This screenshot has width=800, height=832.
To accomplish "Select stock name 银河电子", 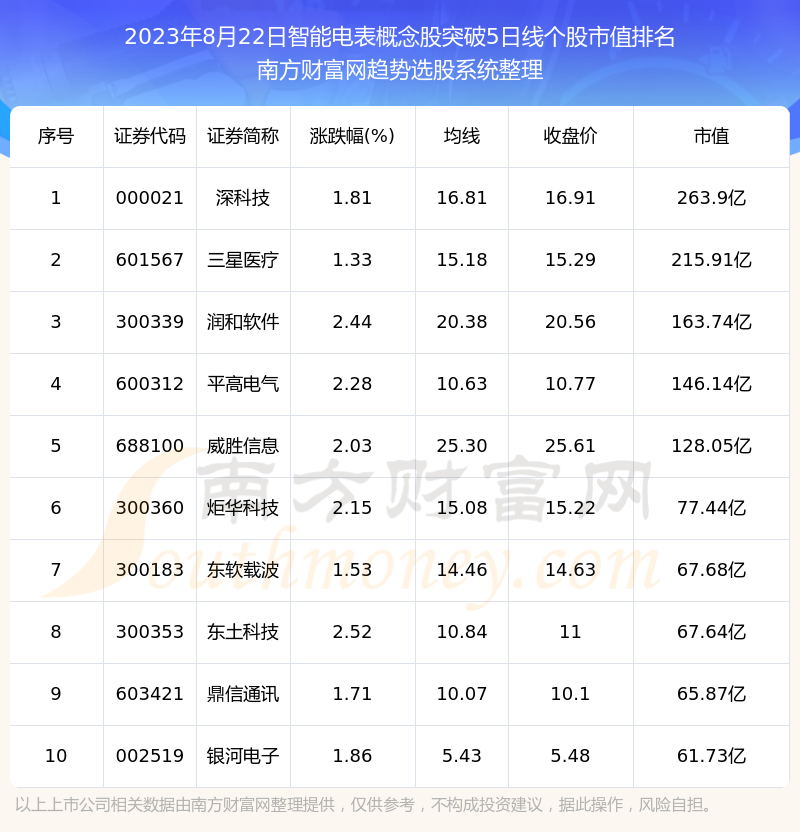I will click(x=243, y=757).
